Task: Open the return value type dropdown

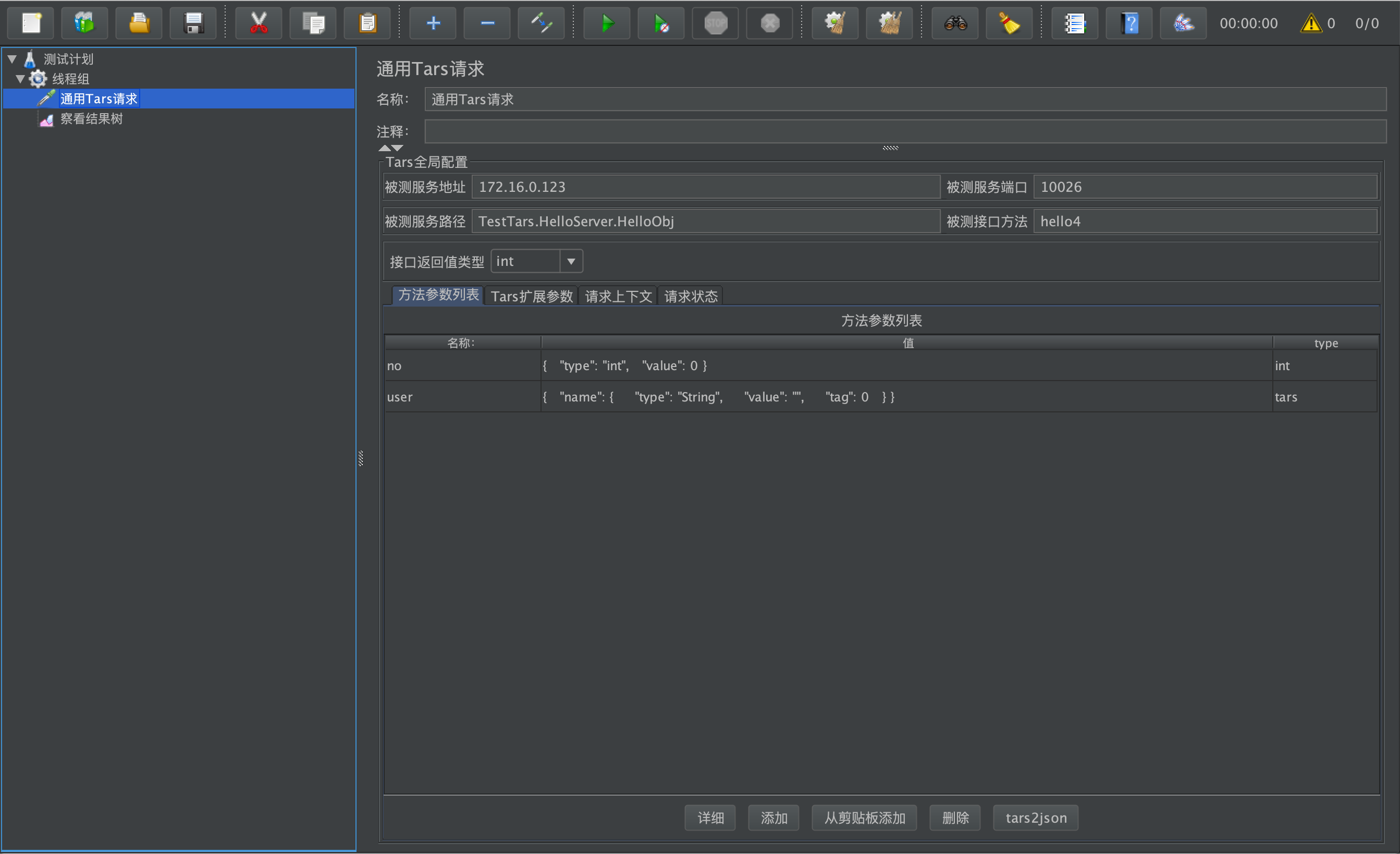Action: (x=571, y=261)
